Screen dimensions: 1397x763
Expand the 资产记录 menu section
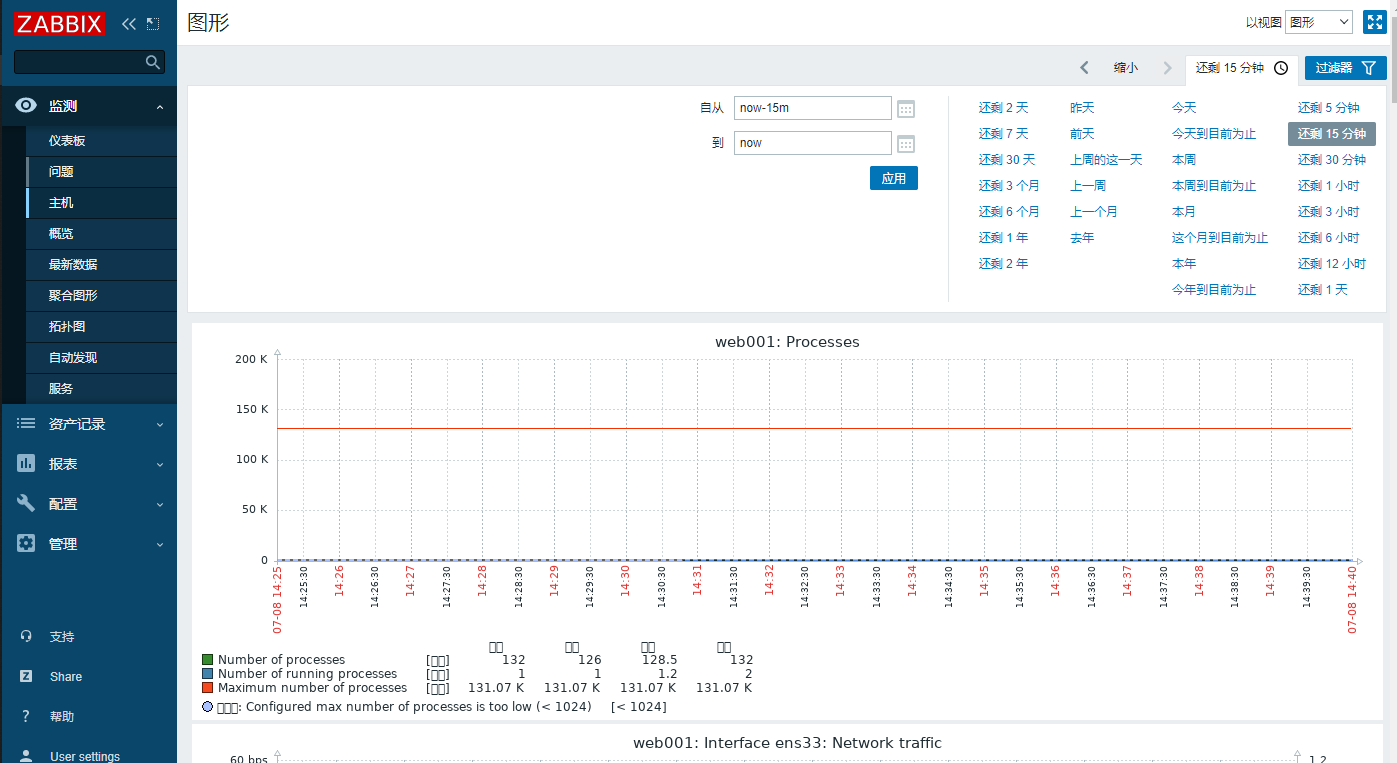tap(160, 425)
